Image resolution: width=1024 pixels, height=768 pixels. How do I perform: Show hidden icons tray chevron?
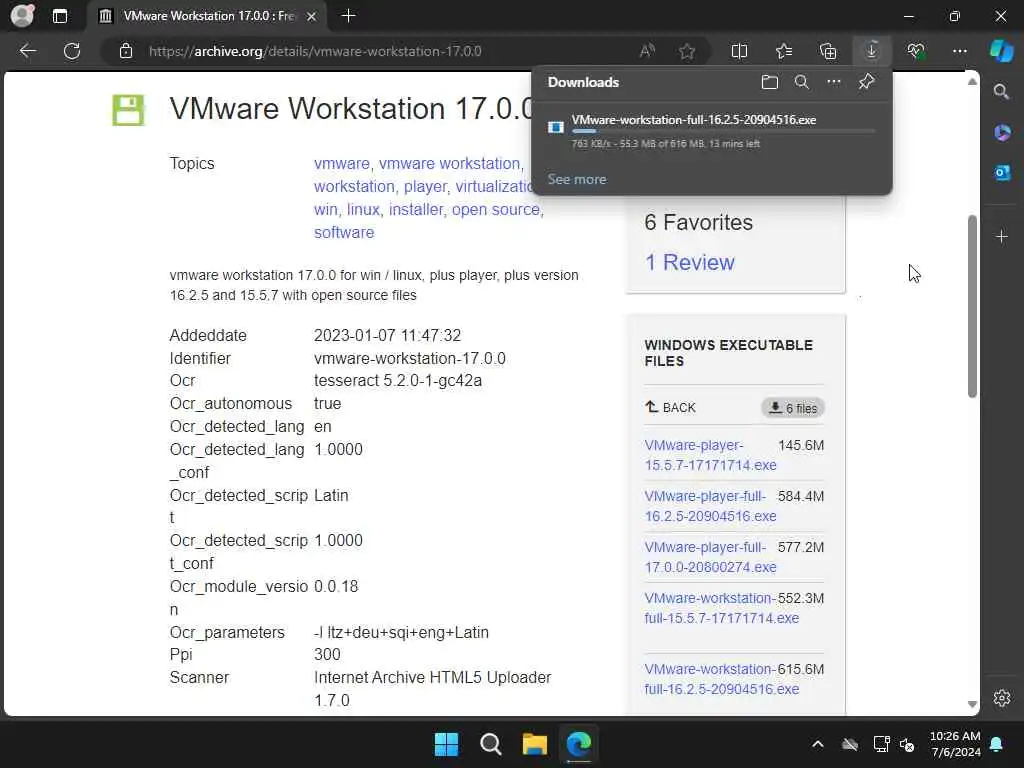coord(818,744)
